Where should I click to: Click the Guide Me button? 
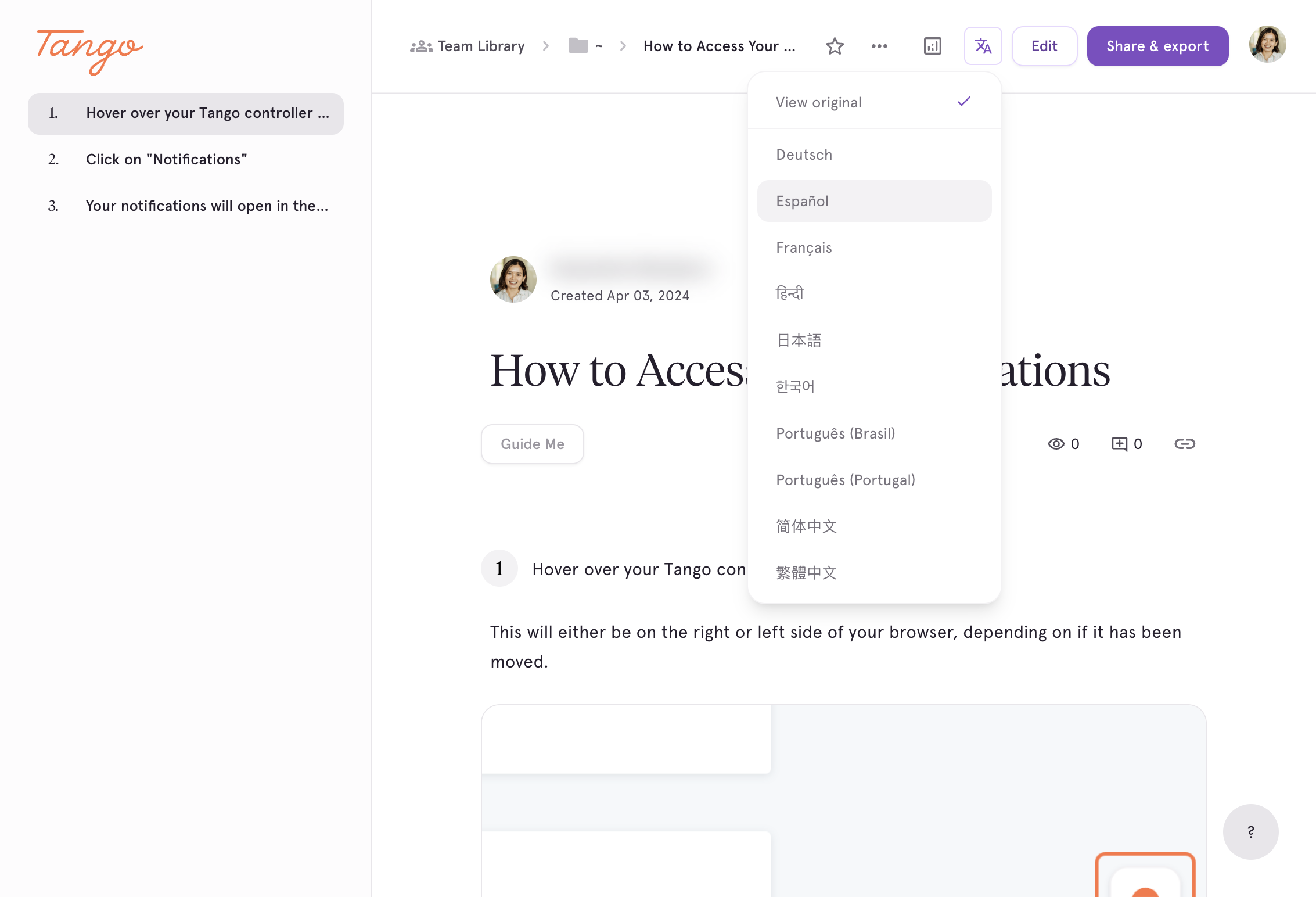pyautogui.click(x=533, y=444)
